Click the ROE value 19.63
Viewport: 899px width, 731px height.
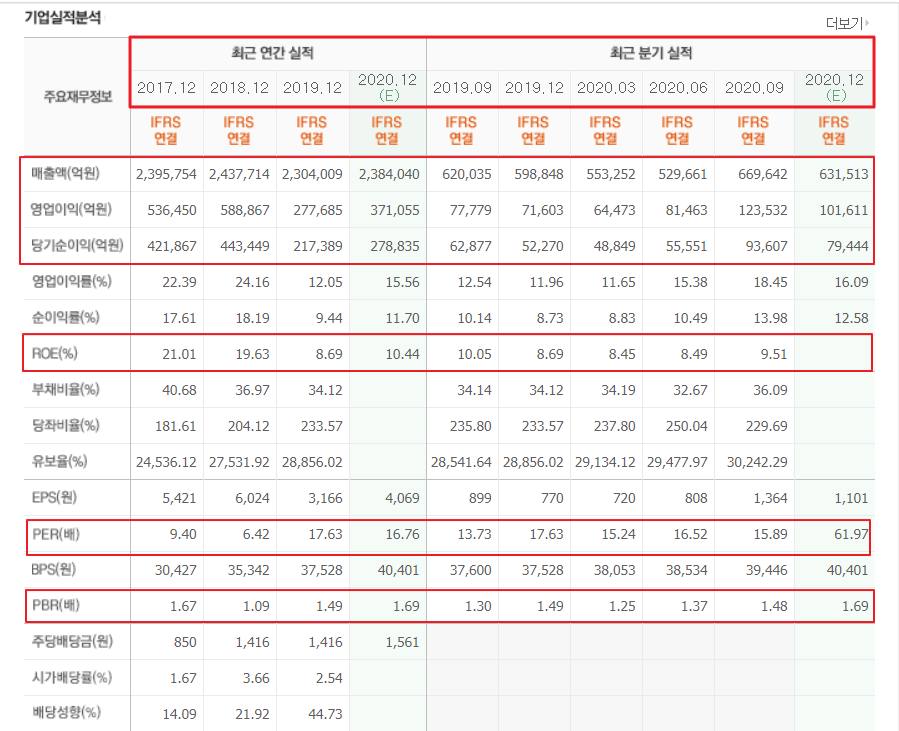click(x=252, y=354)
